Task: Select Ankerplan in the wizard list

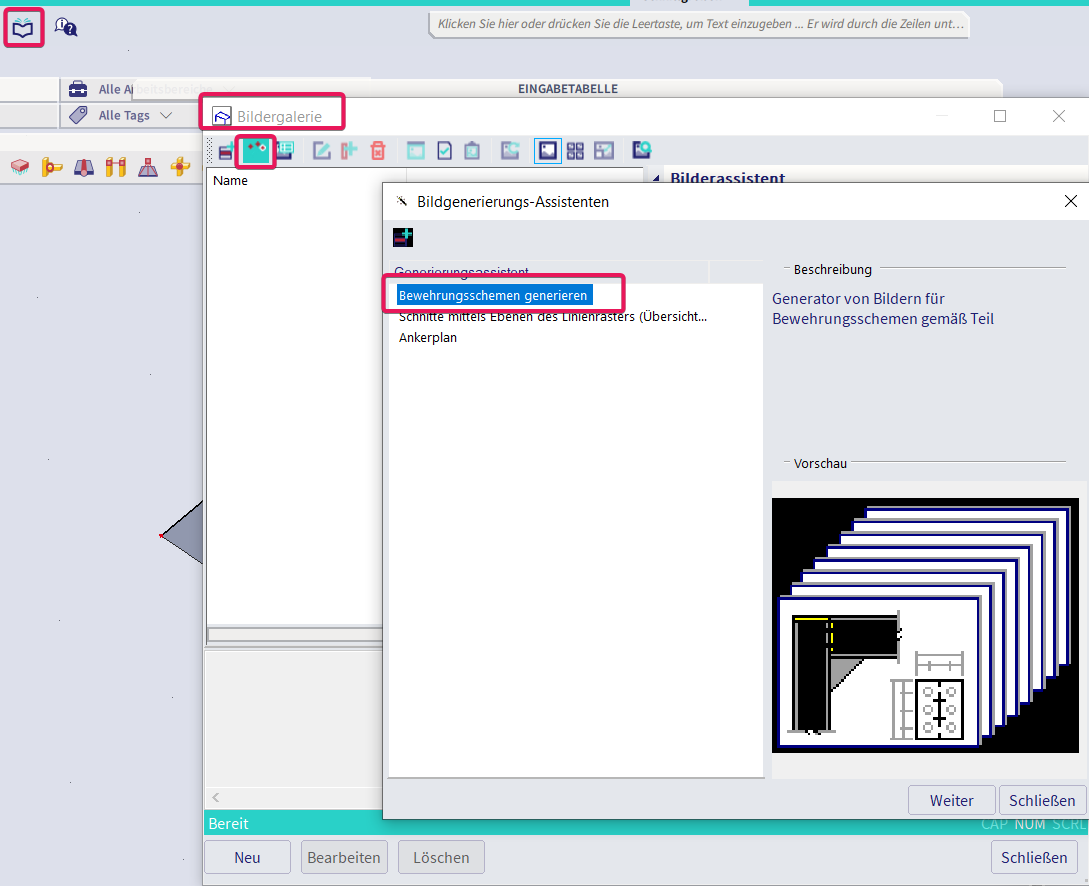Action: click(428, 337)
